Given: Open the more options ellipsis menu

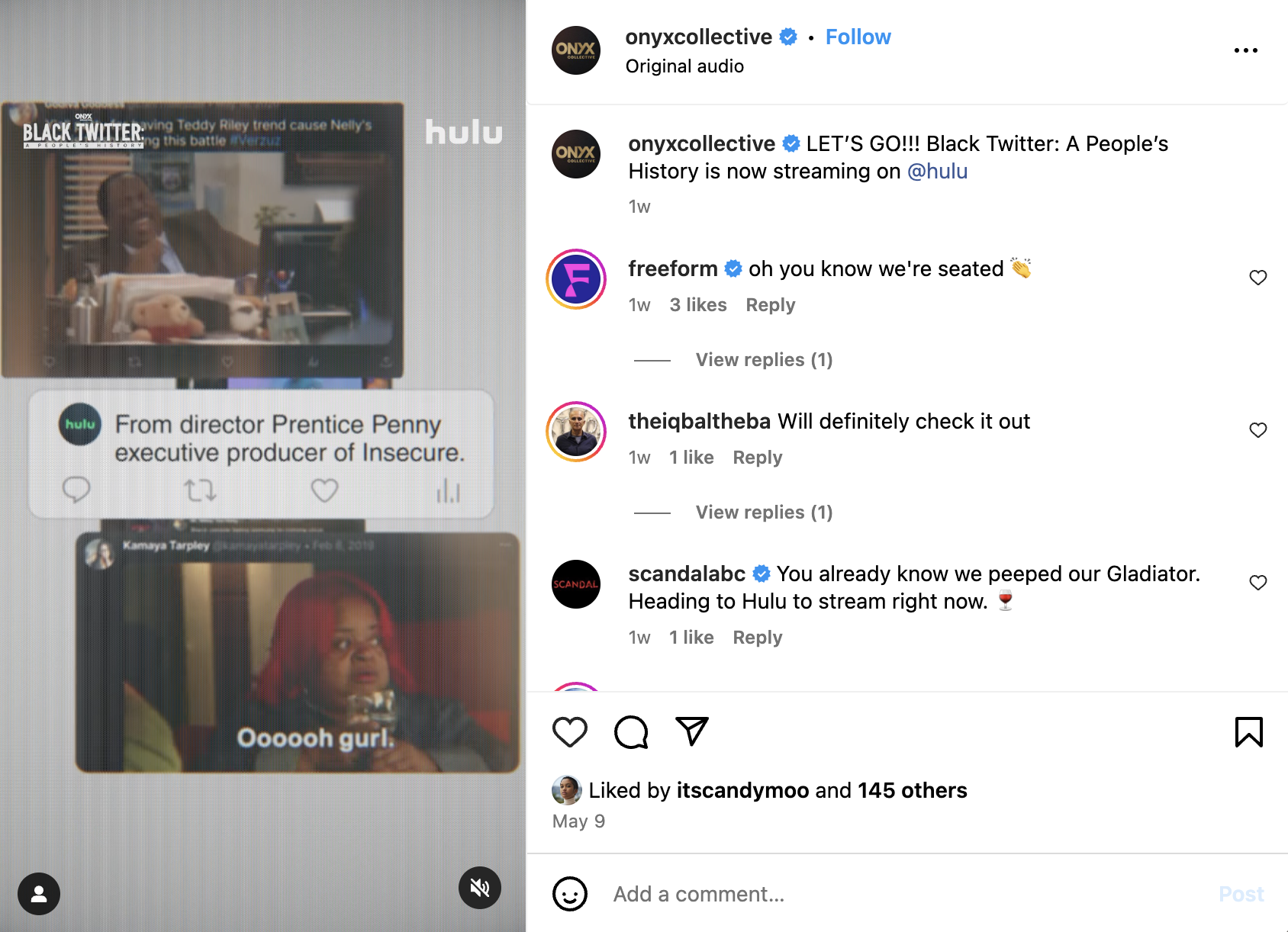Looking at the screenshot, I should pyautogui.click(x=1246, y=50).
